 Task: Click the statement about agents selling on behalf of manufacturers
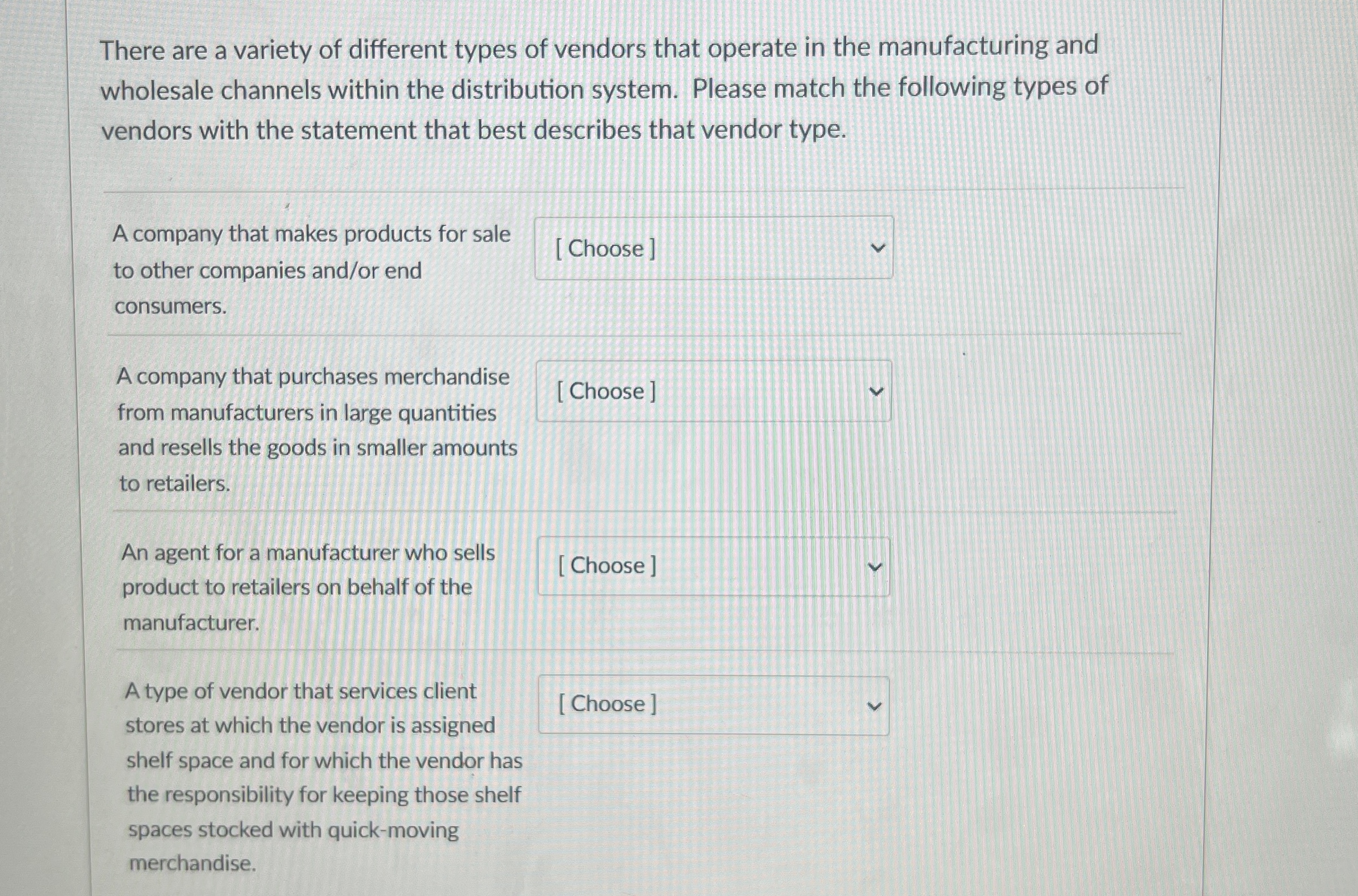pyautogui.click(x=309, y=588)
